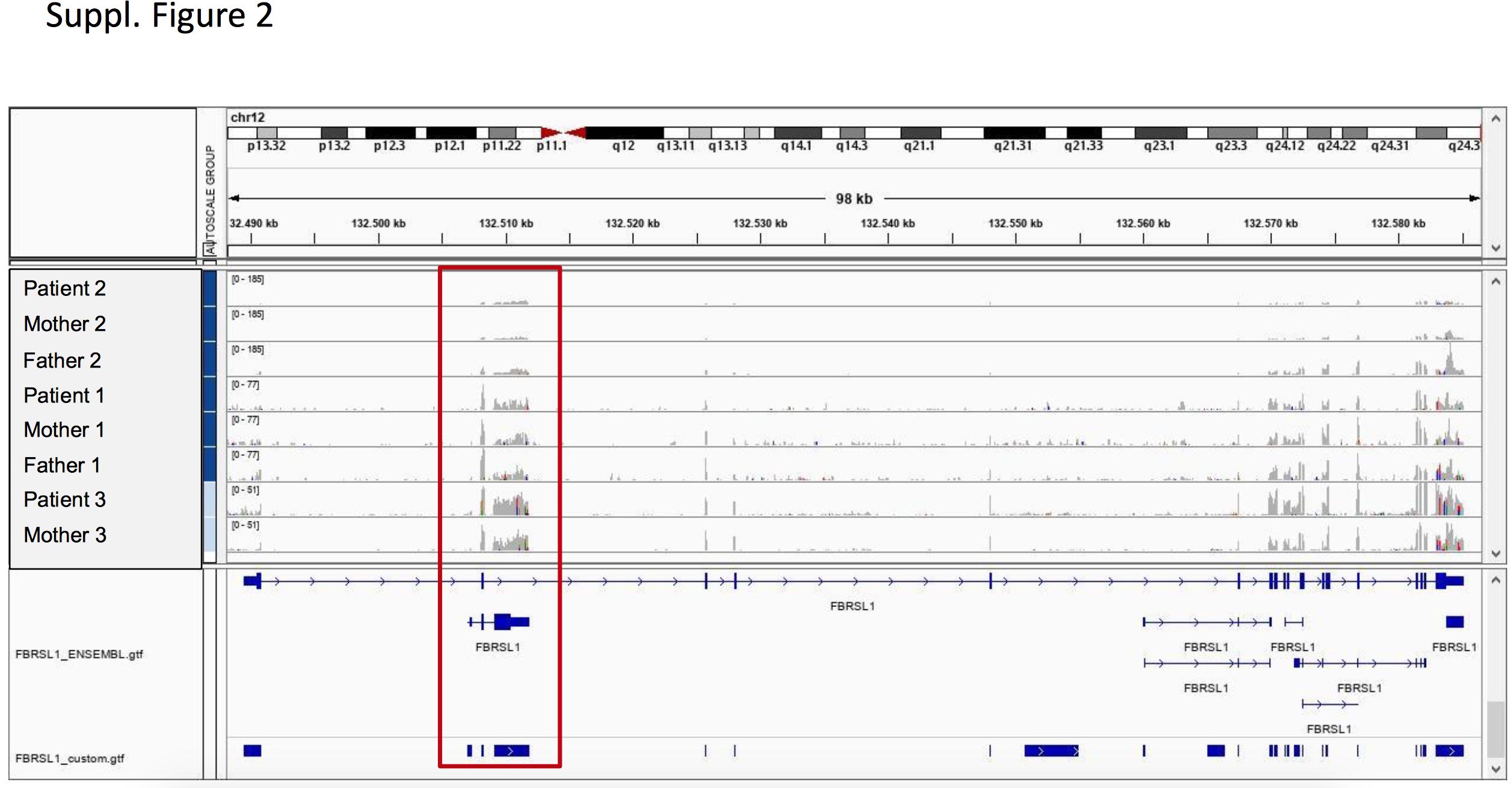Click the standalone FBRSL1 block at far right of ENSEMBL track

[x=1454, y=621]
